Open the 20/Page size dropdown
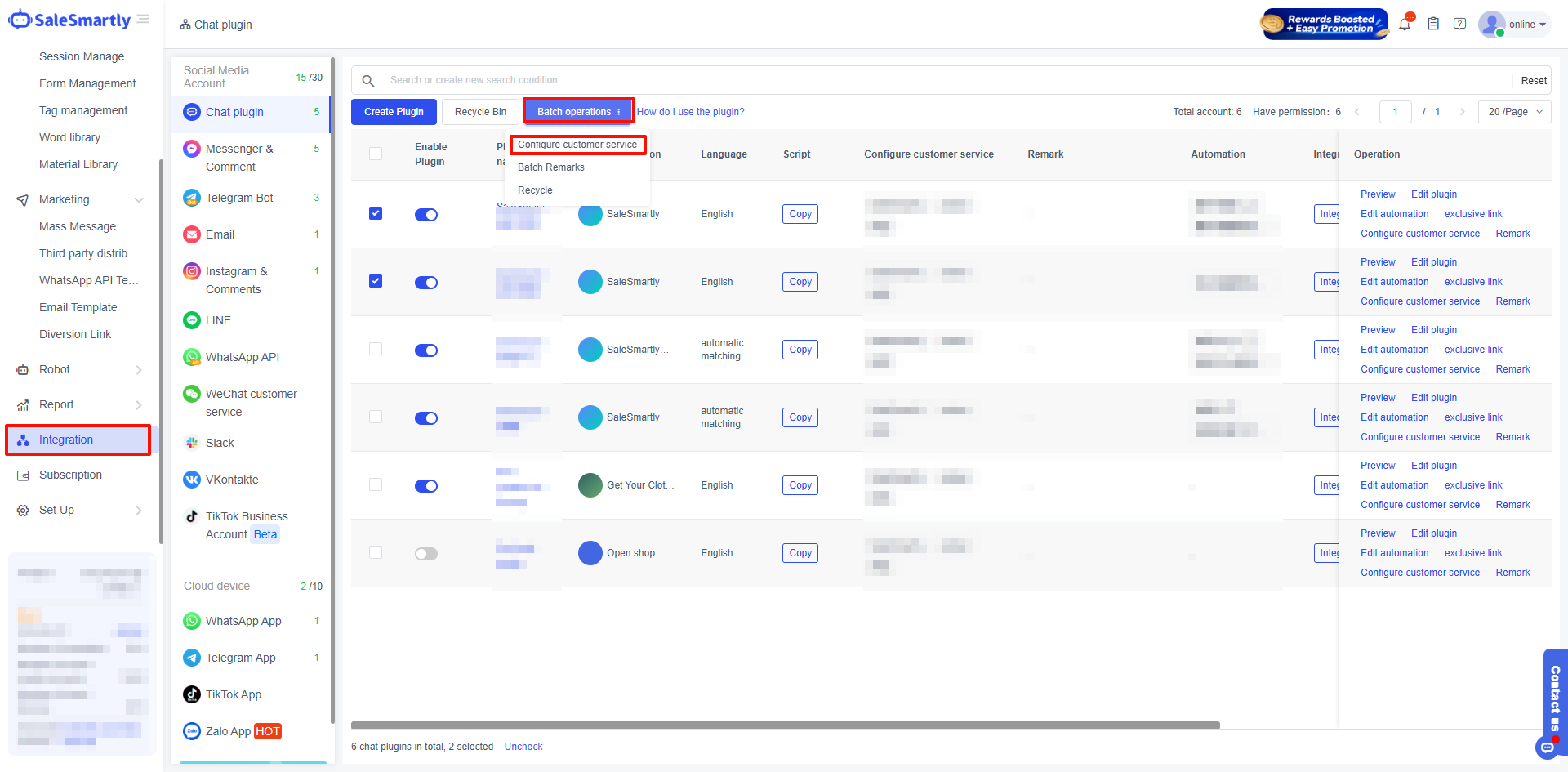The height and width of the screenshot is (772, 1568). (1514, 112)
